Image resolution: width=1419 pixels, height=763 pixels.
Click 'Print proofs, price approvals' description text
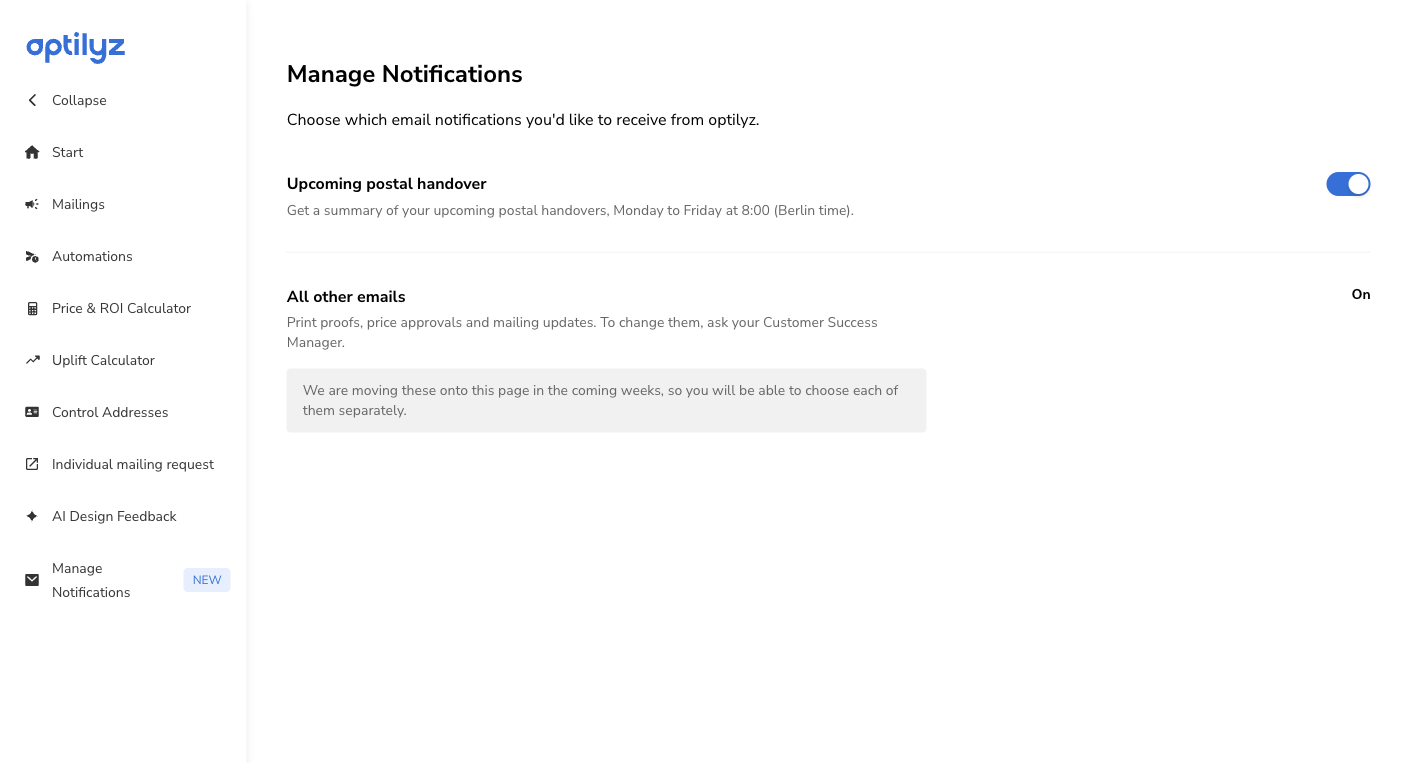582,332
